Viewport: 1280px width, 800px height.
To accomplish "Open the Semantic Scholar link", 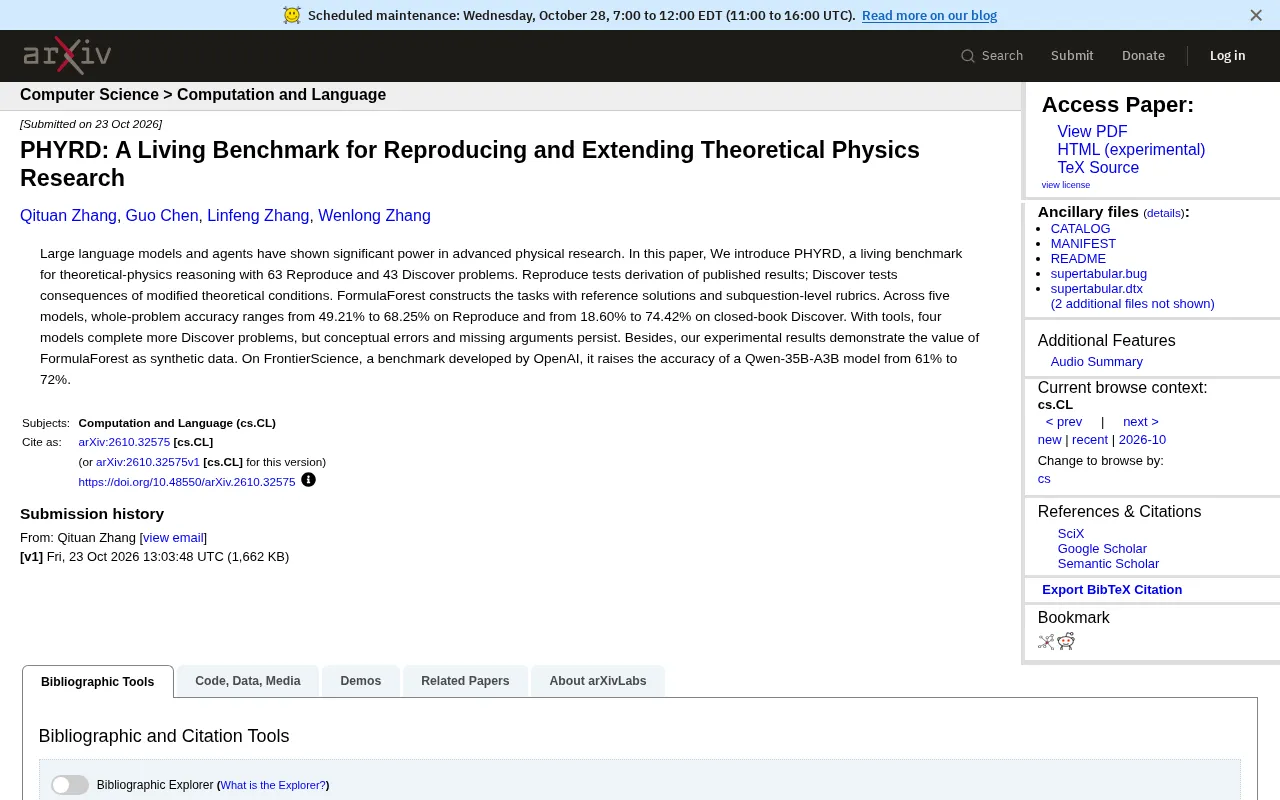I will (1108, 564).
